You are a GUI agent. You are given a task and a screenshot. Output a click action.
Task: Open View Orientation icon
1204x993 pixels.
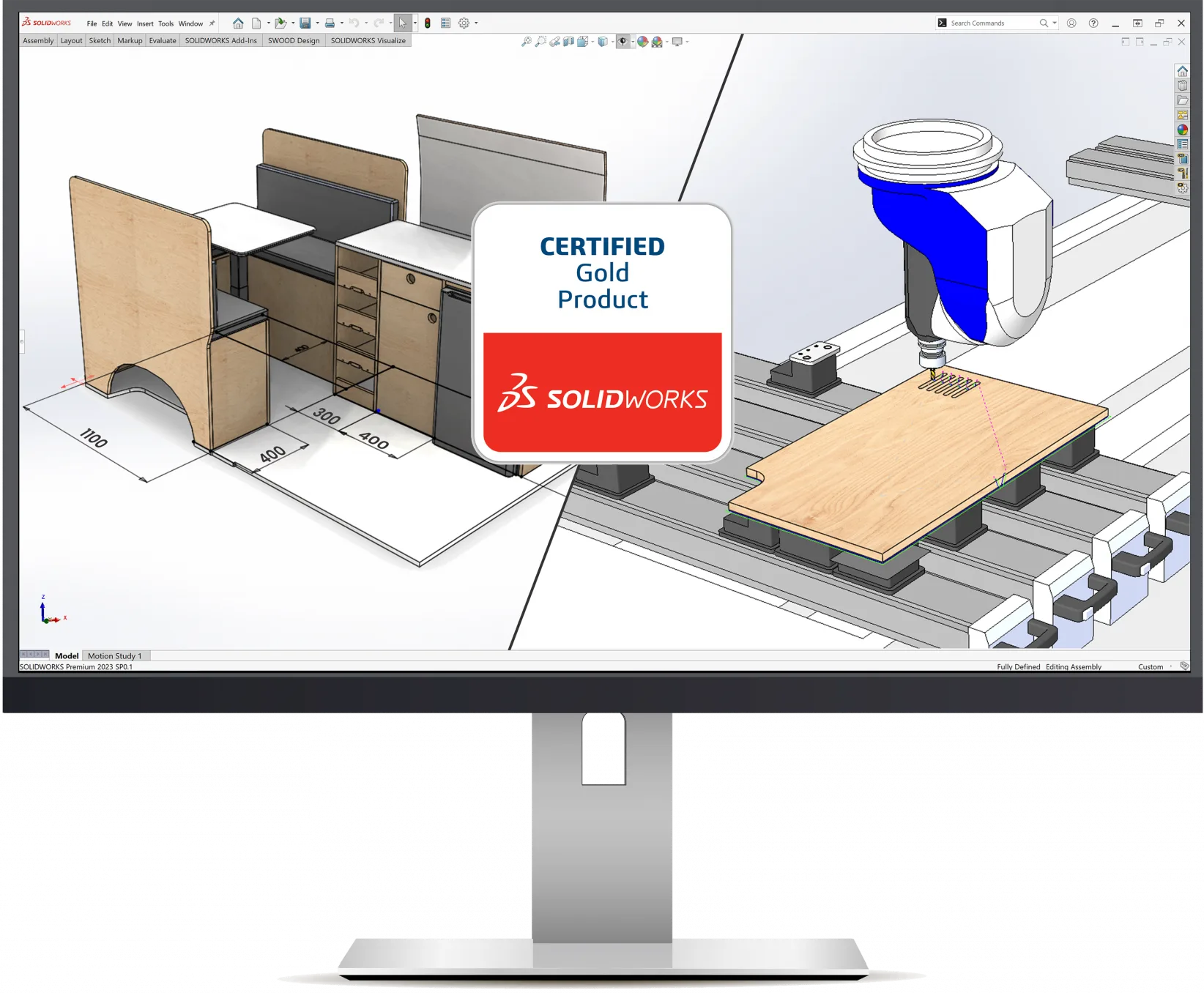(x=582, y=42)
